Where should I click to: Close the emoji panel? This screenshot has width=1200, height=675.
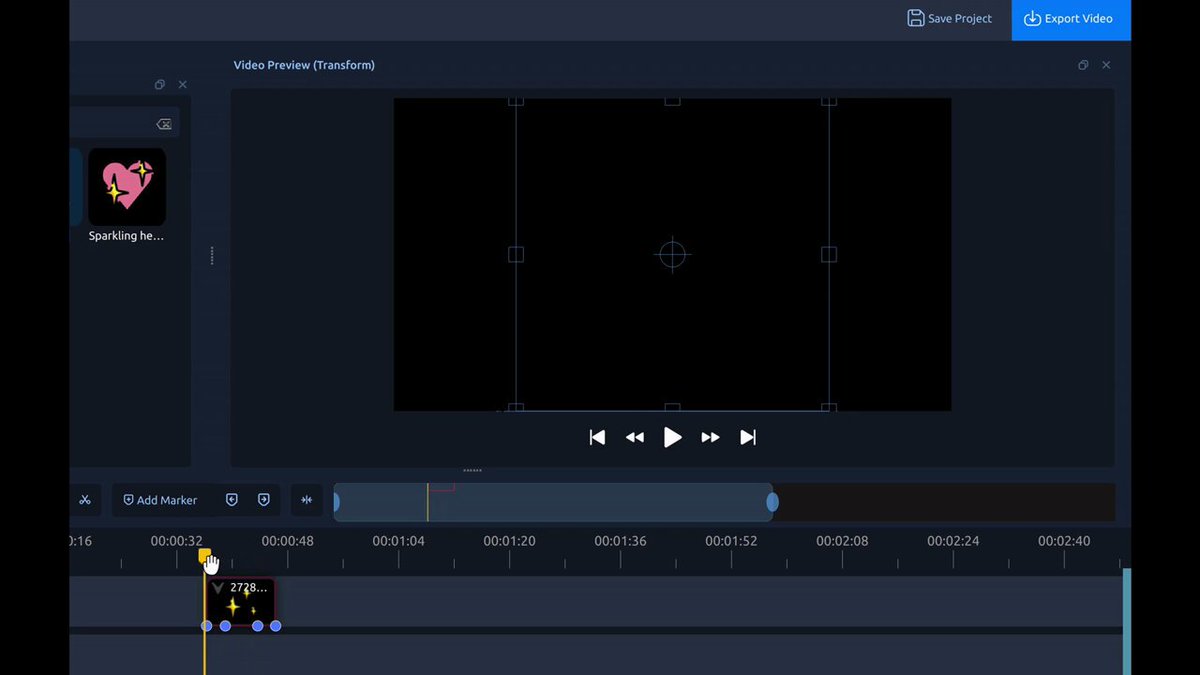[182, 85]
